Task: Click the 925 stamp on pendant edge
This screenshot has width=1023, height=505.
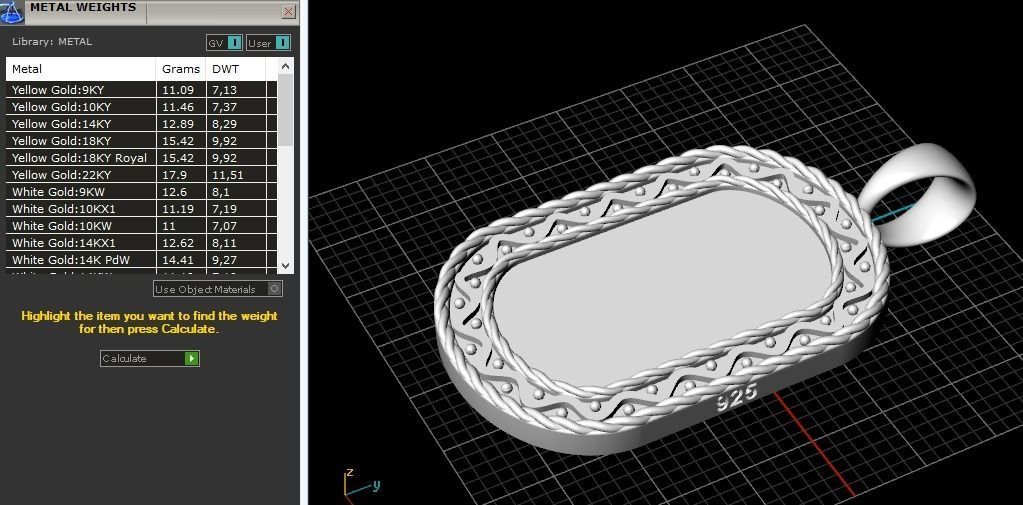Action: [737, 396]
